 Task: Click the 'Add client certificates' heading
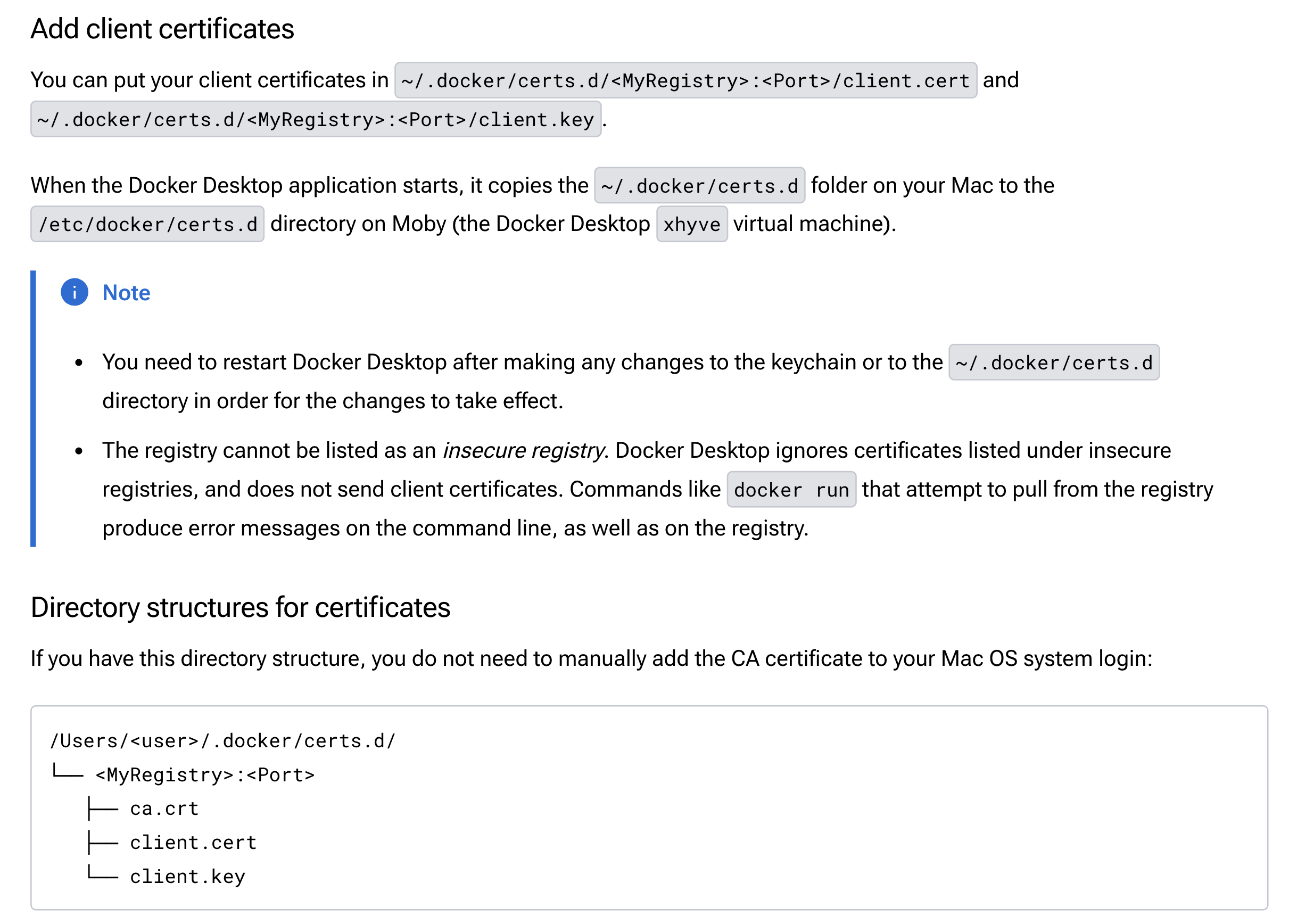click(162, 29)
